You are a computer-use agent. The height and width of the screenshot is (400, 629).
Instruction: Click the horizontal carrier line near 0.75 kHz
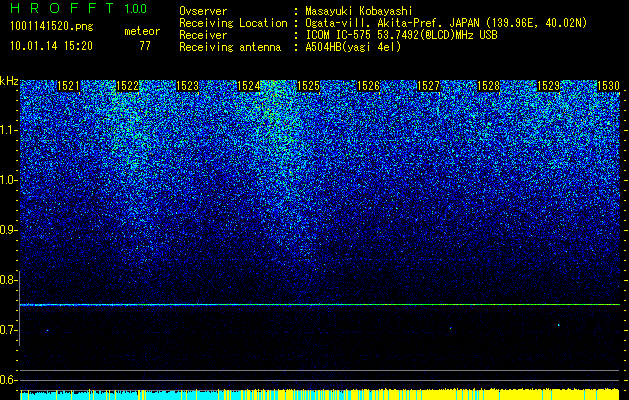pos(320,305)
